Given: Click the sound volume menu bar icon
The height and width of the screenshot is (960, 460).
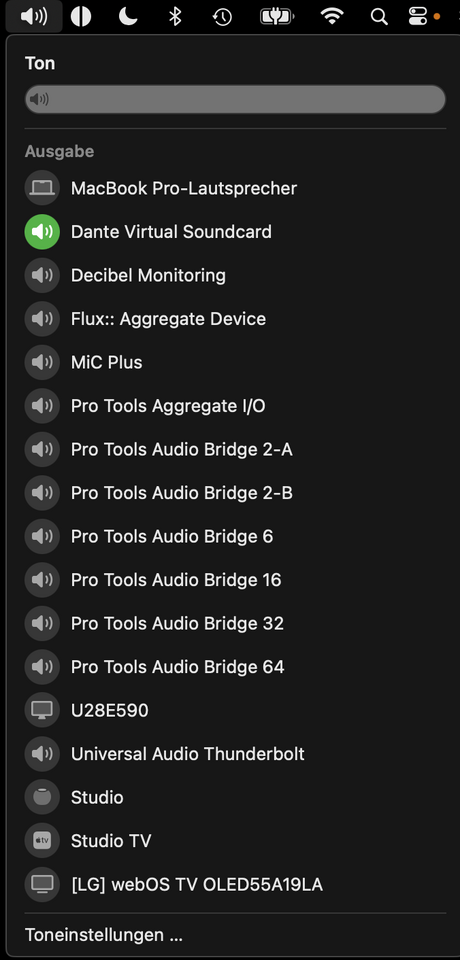Looking at the screenshot, I should pyautogui.click(x=34, y=17).
